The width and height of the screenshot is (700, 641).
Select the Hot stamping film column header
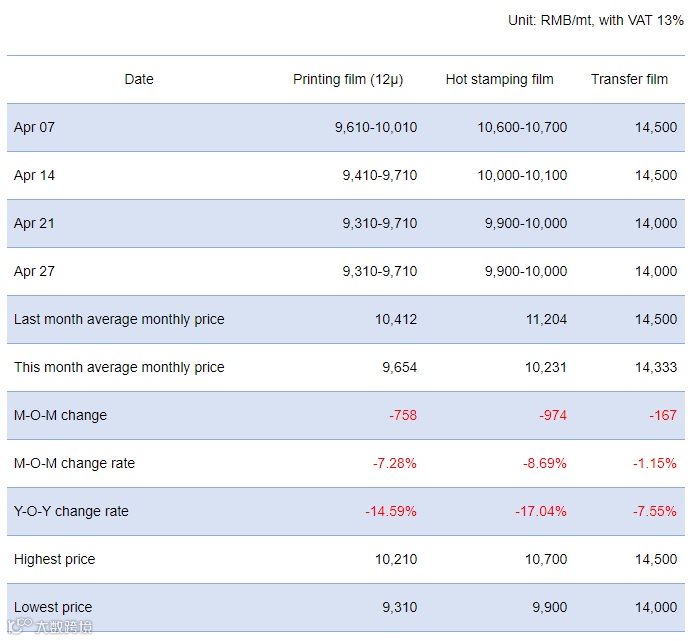499,79
